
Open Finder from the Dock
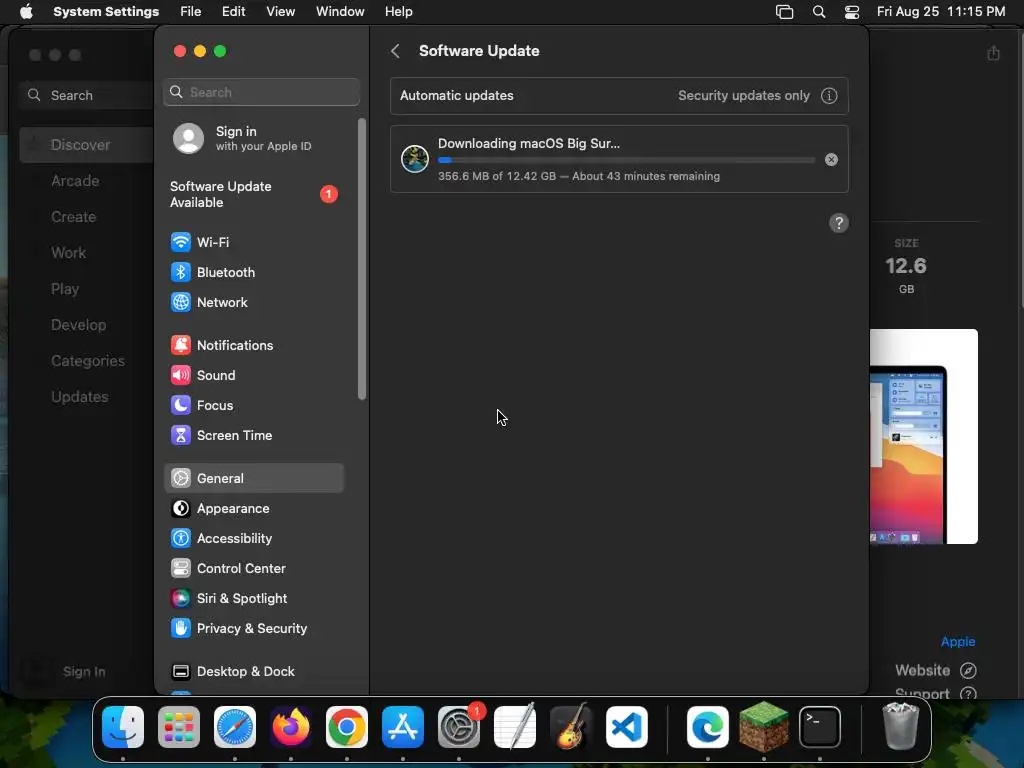pyautogui.click(x=123, y=727)
